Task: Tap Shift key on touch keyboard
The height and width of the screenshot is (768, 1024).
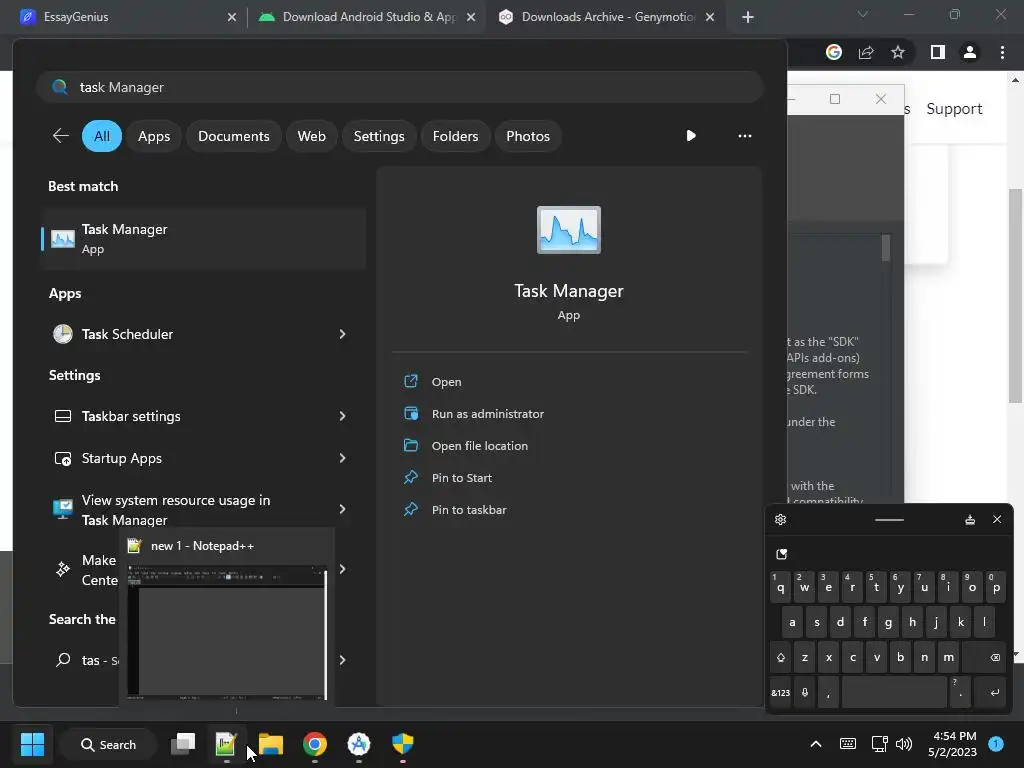Action: click(781, 658)
